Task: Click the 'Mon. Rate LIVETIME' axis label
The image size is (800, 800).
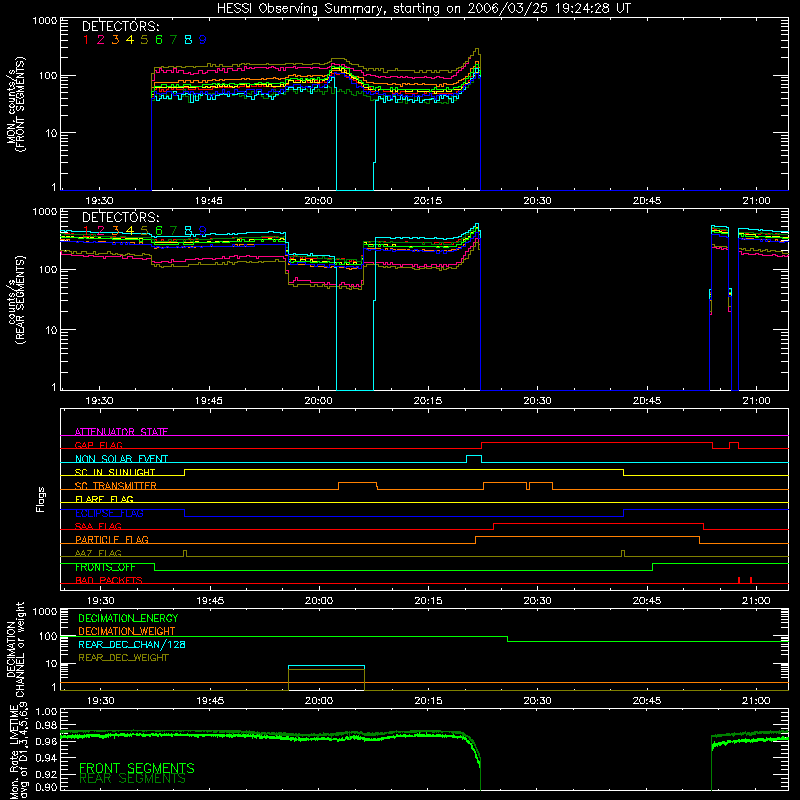Action: 15,752
